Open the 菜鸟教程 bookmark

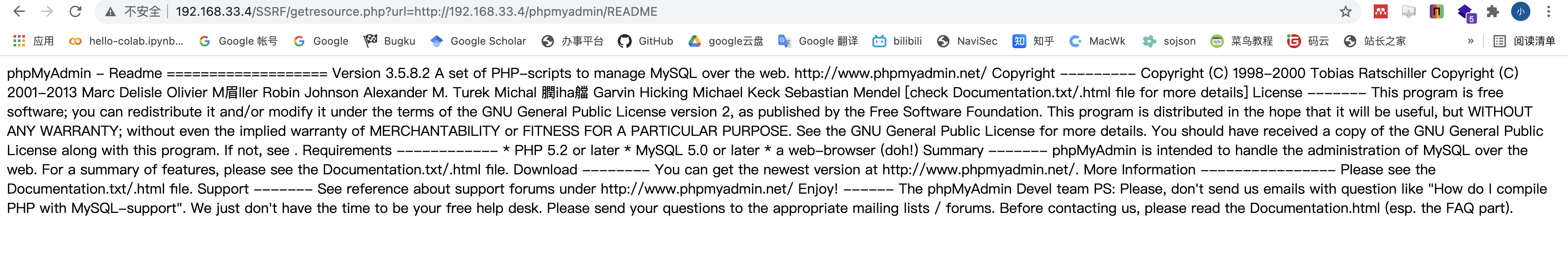pyautogui.click(x=1242, y=41)
